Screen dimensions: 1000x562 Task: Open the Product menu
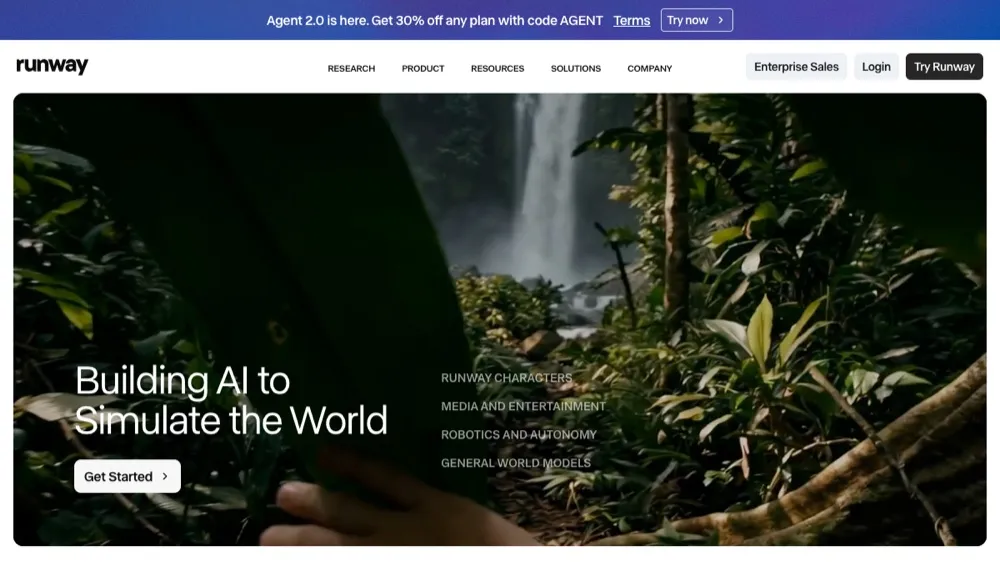[x=423, y=68]
